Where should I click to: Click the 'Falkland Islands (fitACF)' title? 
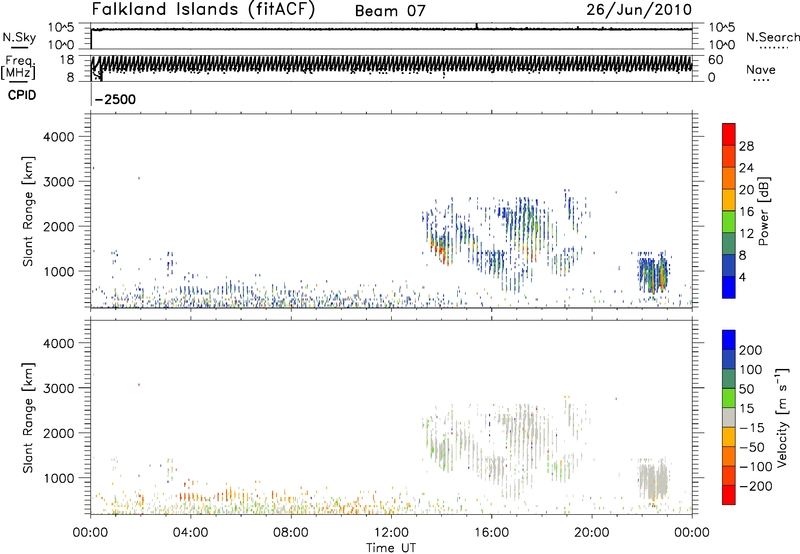coord(203,9)
